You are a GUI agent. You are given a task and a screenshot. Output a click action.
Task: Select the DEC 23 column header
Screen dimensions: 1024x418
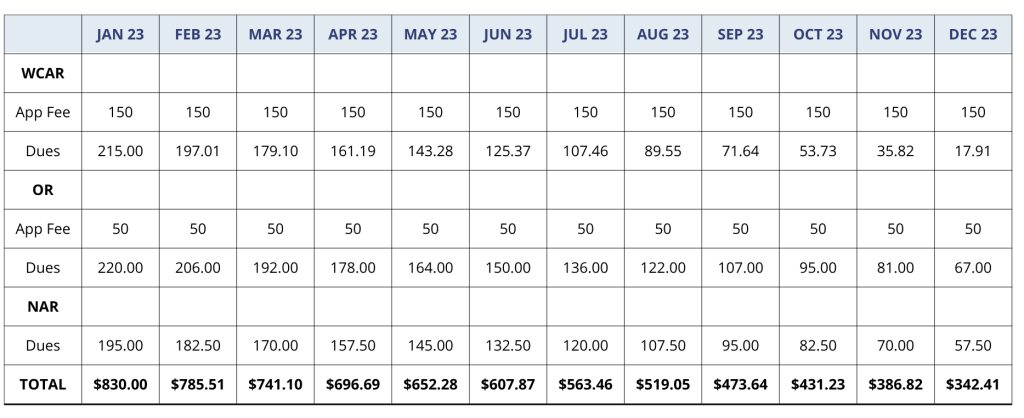(973, 34)
